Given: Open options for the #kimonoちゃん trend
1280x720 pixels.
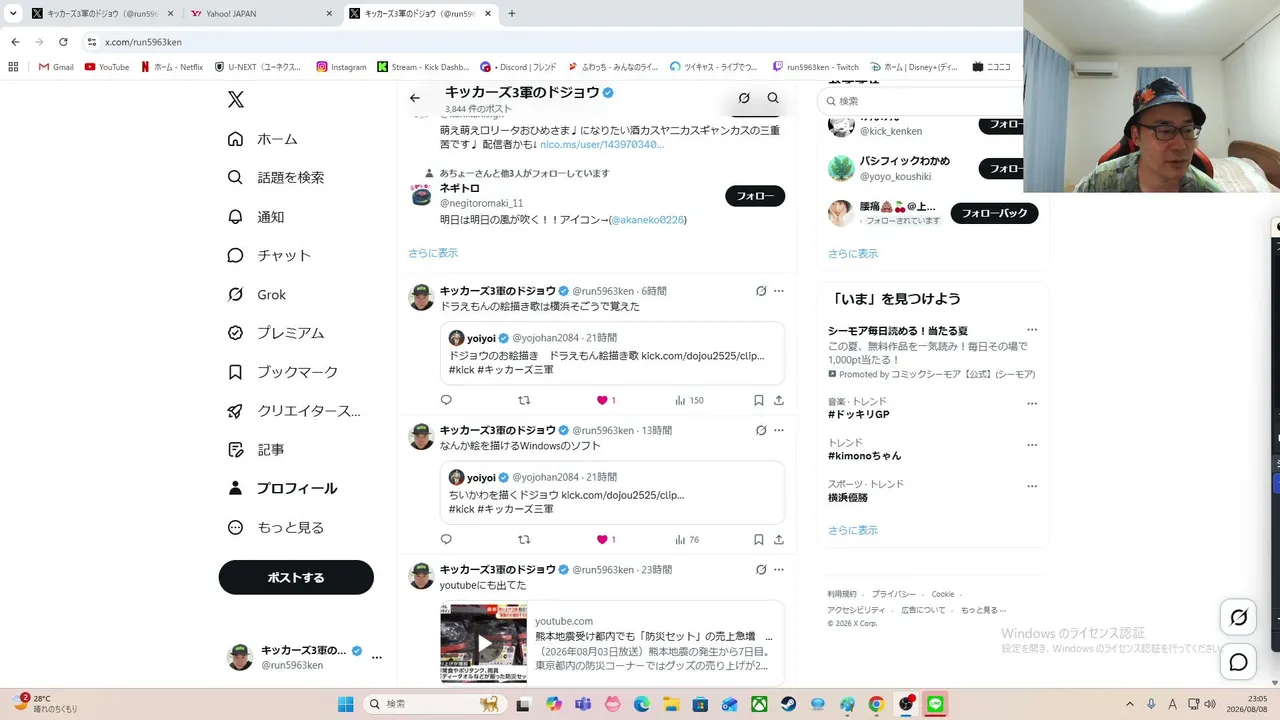Looking at the screenshot, I should click(x=1032, y=445).
